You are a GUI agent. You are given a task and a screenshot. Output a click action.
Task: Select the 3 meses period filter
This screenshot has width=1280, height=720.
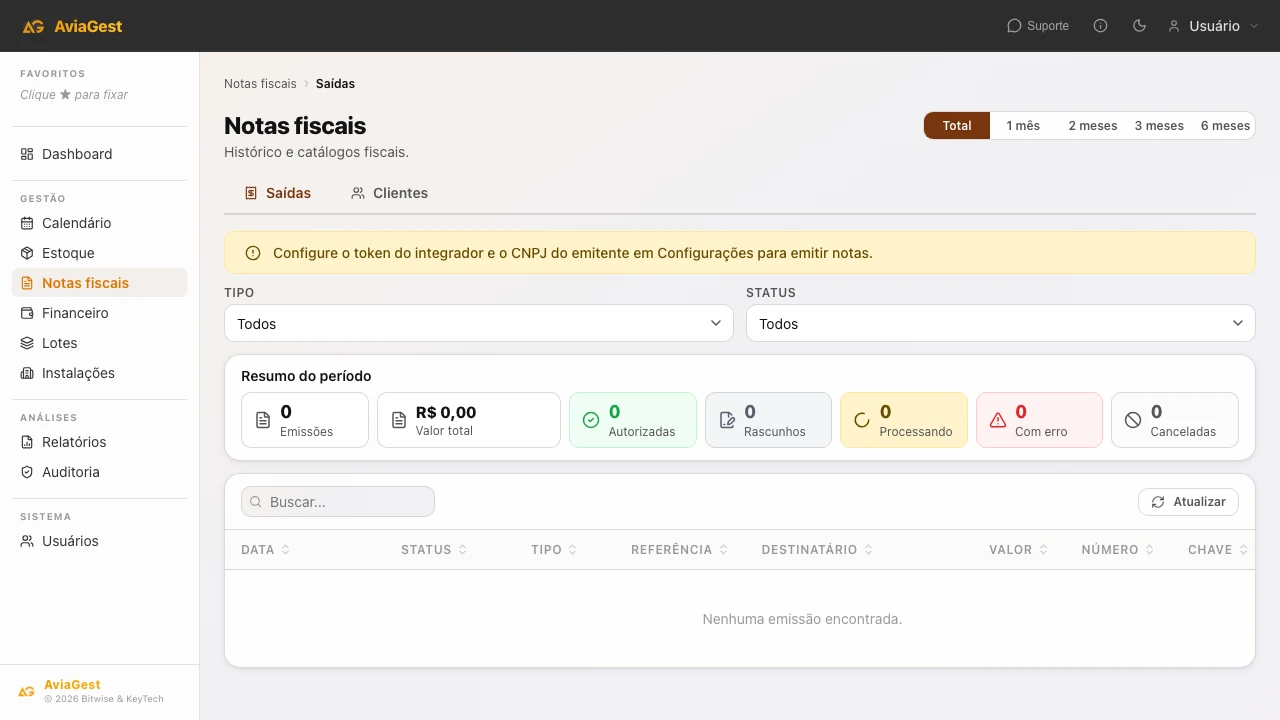[1159, 126]
